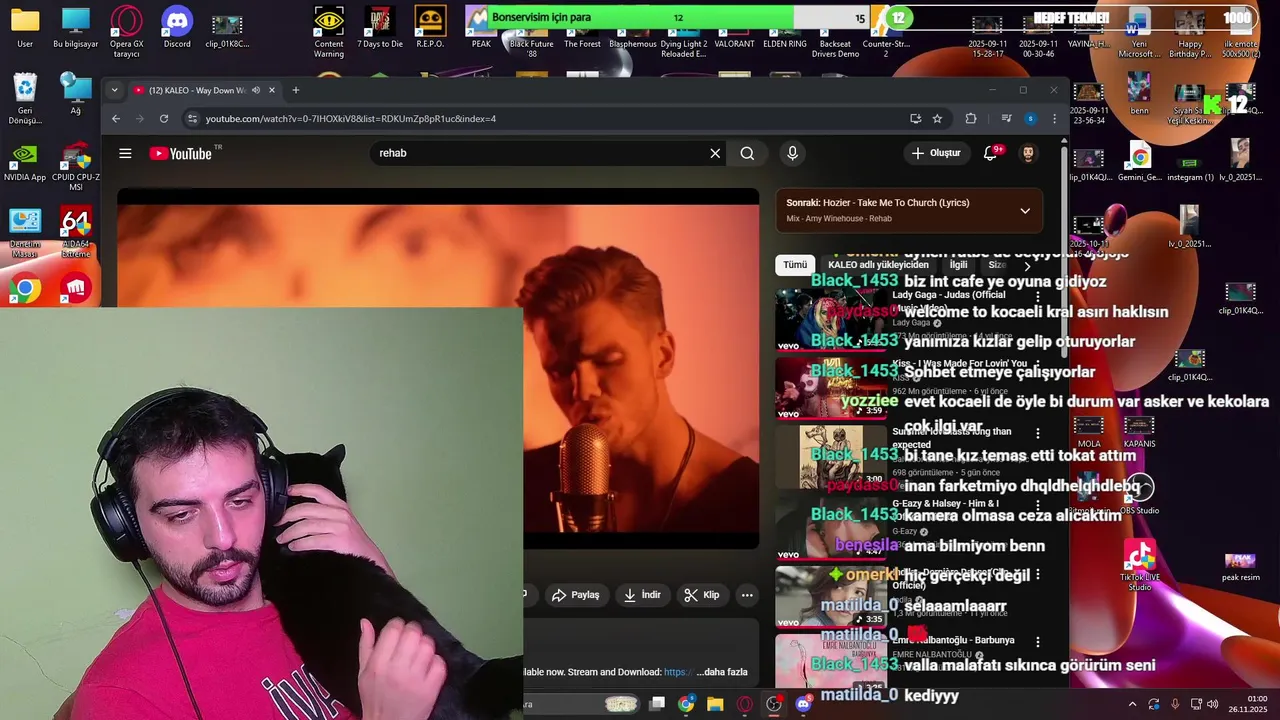Open OBS Studio desktop shortcut
The width and height of the screenshot is (1280, 720).
pyautogui.click(x=1139, y=495)
